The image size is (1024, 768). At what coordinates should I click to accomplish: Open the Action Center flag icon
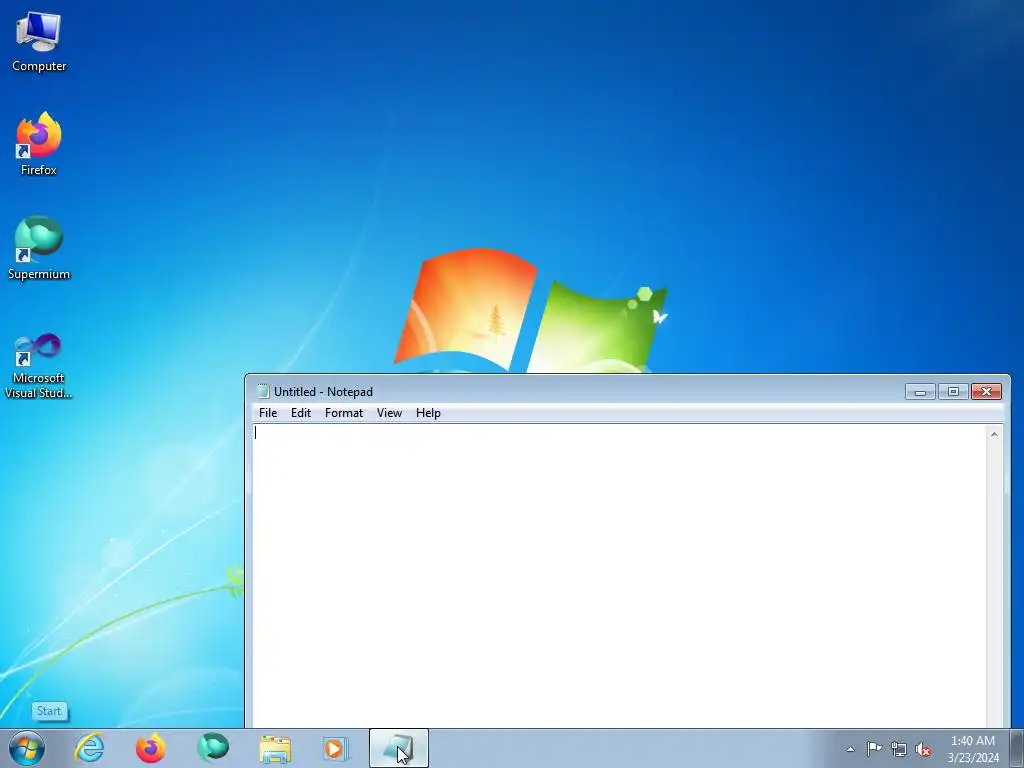[x=874, y=749]
